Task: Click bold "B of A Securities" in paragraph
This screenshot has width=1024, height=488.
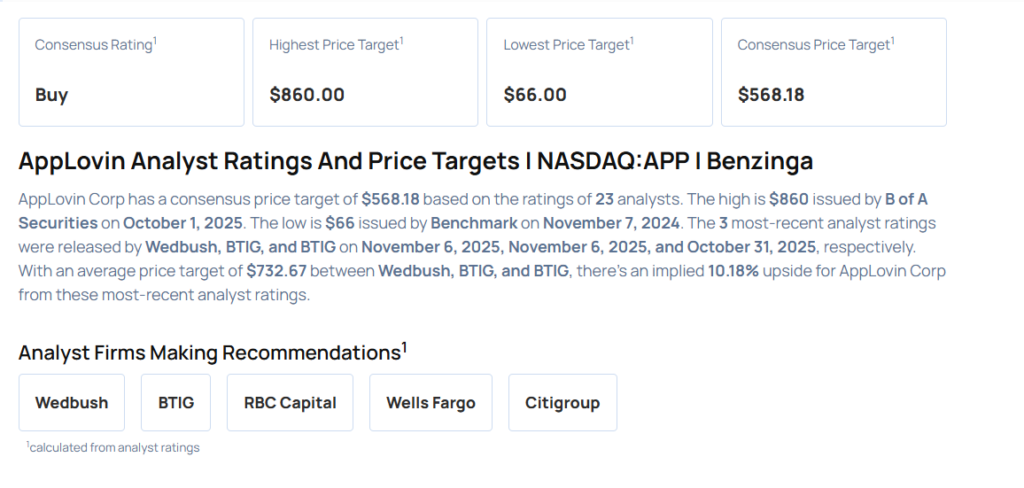Action: [x=59, y=222]
